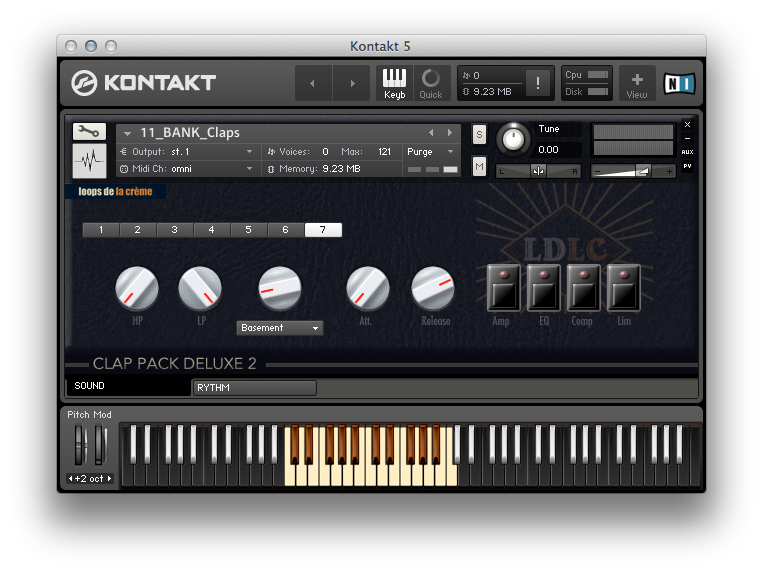The image size is (763, 572).
Task: Show the AUX sends panel
Action: [688, 152]
